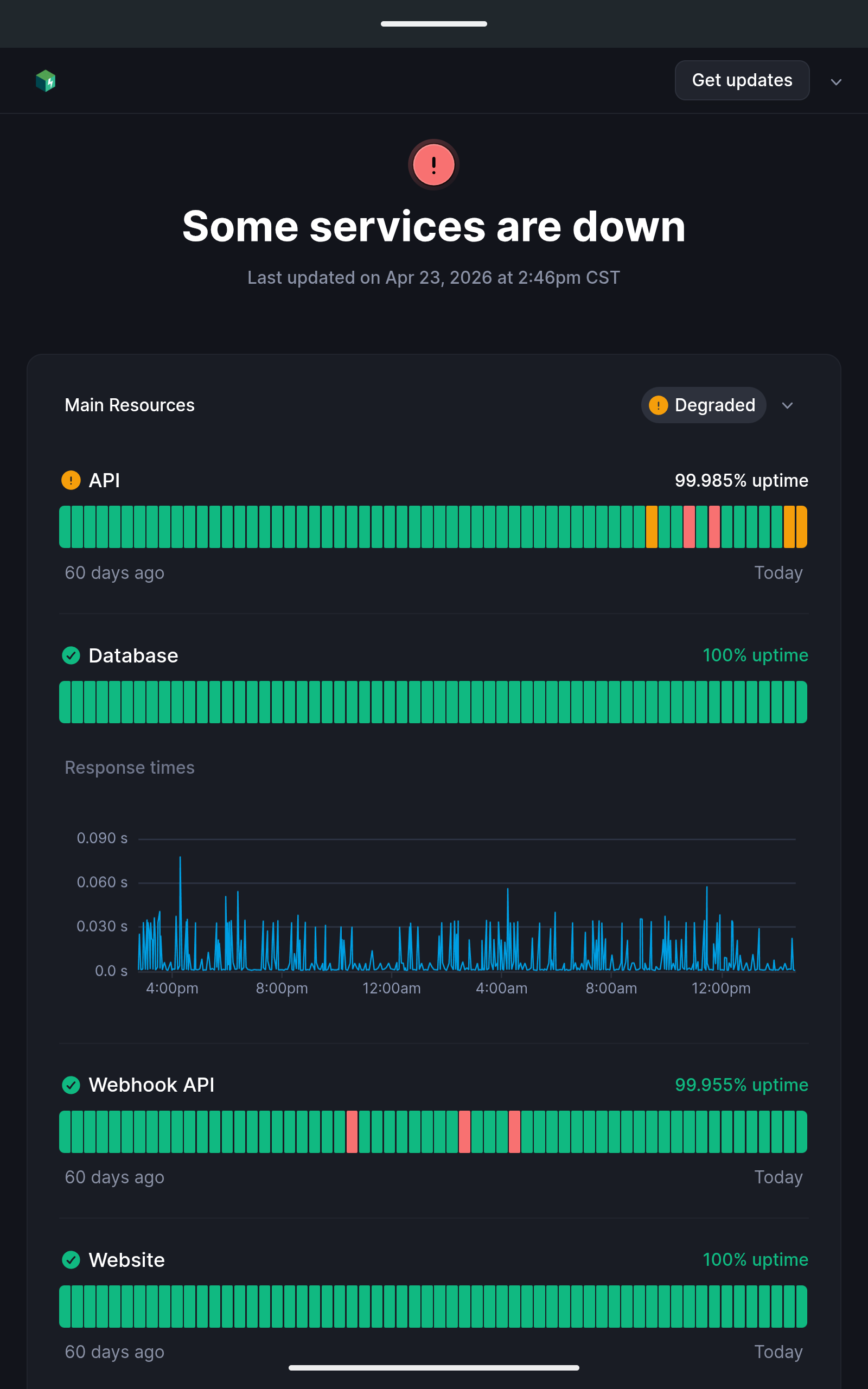Click the orange warning icon beside API
Viewport: 868px width, 1389px height.
coord(71,480)
